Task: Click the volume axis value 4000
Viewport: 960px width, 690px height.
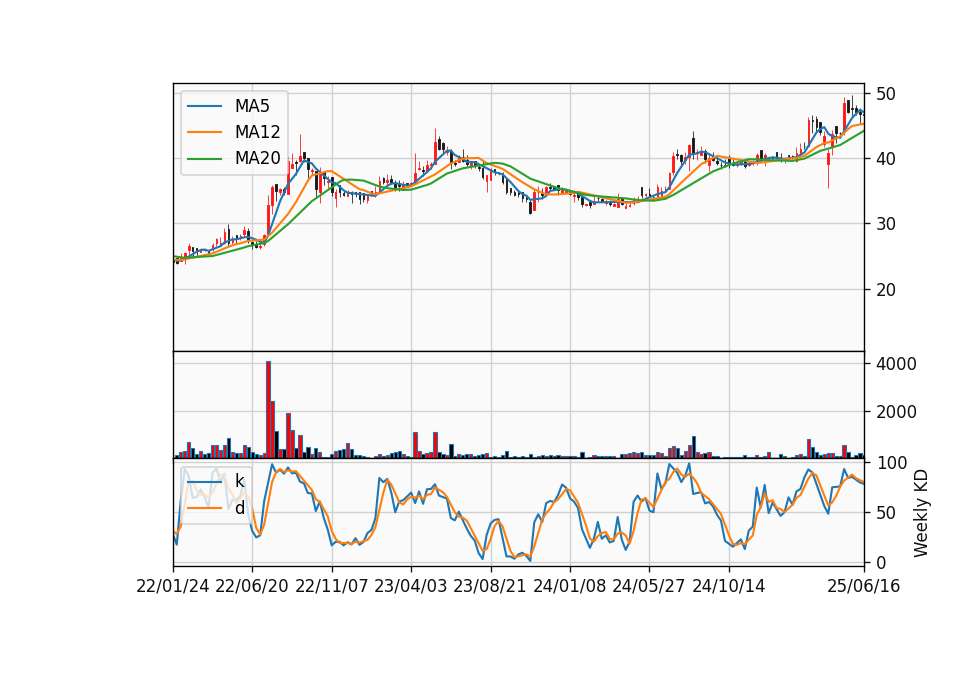Action: [896, 364]
